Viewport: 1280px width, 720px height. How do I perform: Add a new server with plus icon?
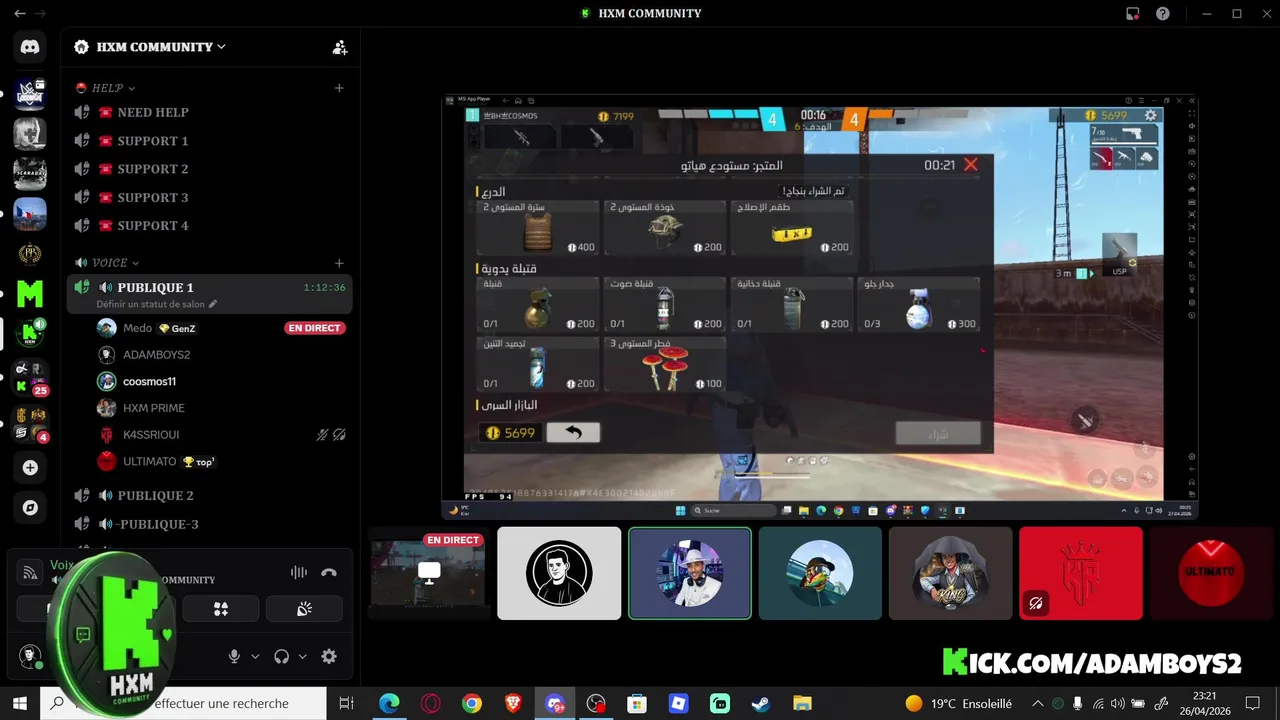(x=30, y=467)
